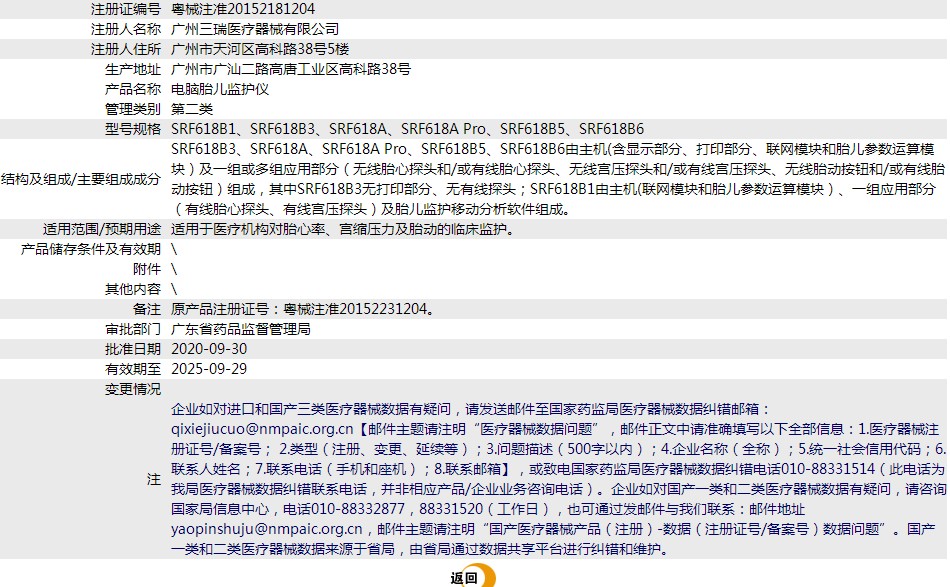The width and height of the screenshot is (950, 587).
Task: Click the 产品名称 label
Action: click(x=133, y=89)
